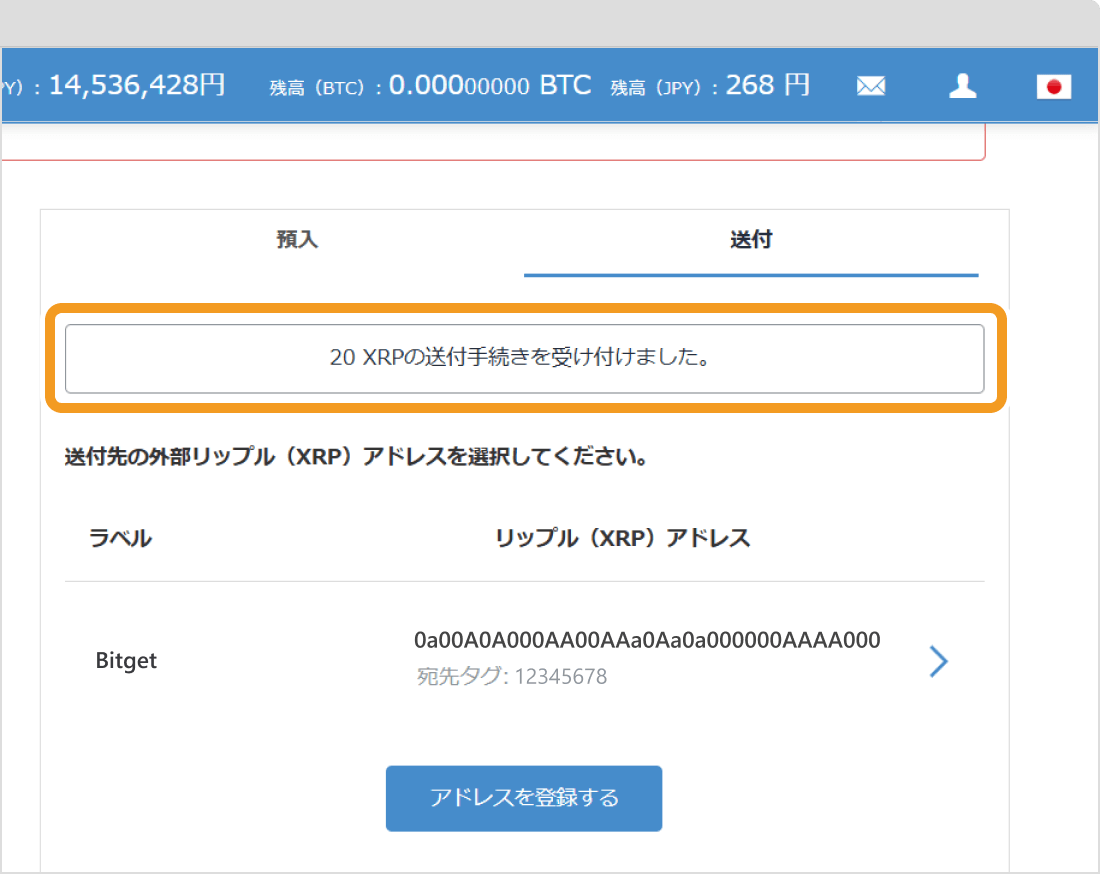Open the mail/notifications envelope icon
The width and height of the screenshot is (1100, 874).
pyautogui.click(x=870, y=85)
